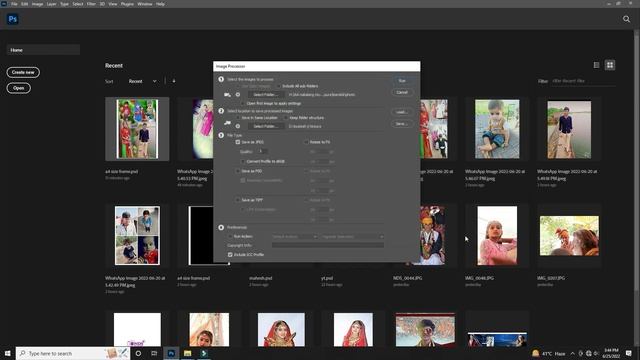The image size is (640, 360).
Task: Show hidden system tray icons chevron
Action: point(572,353)
